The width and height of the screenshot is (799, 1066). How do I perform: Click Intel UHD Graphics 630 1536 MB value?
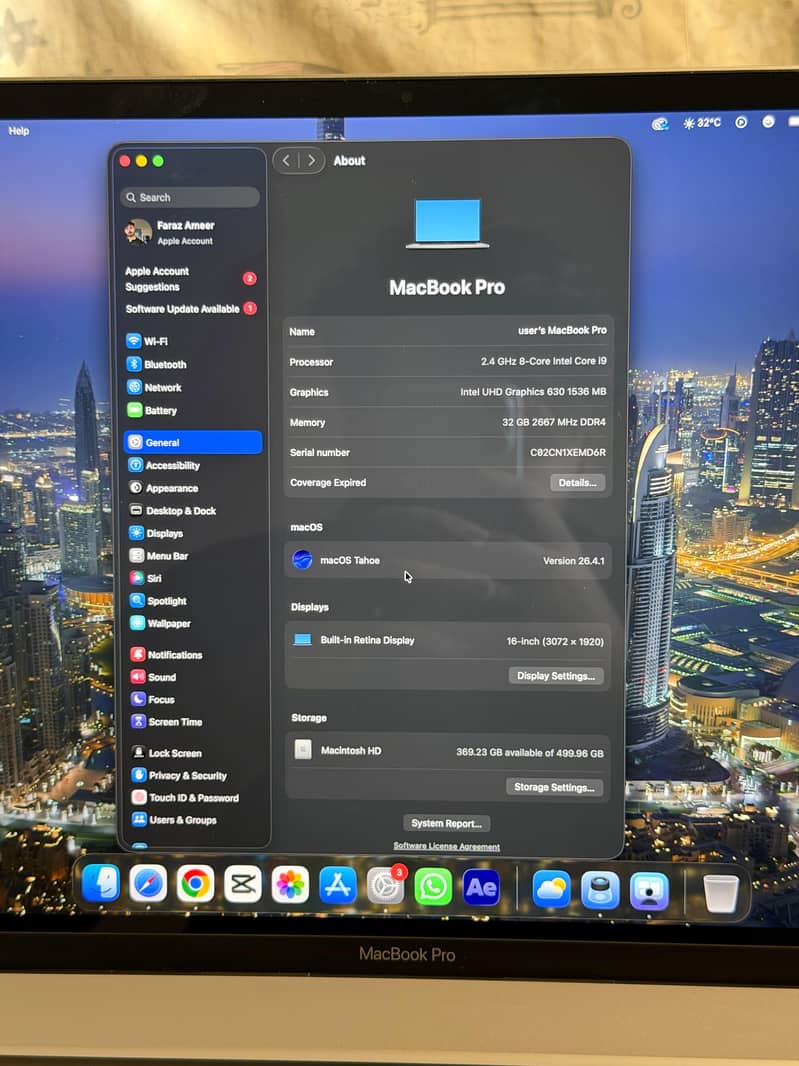pos(533,392)
